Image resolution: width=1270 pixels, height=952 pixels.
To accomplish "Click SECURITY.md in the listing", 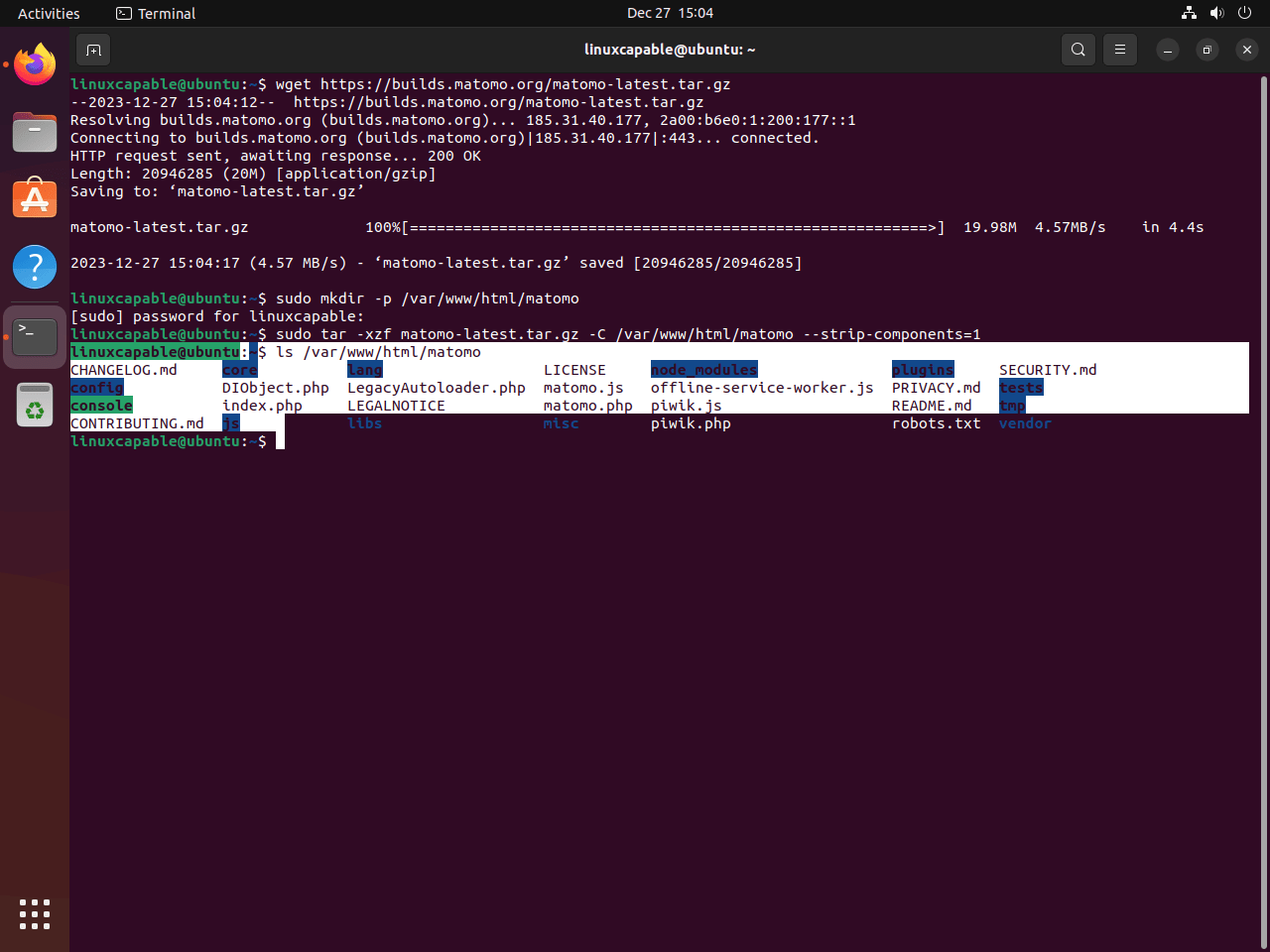I will click(x=1048, y=370).
